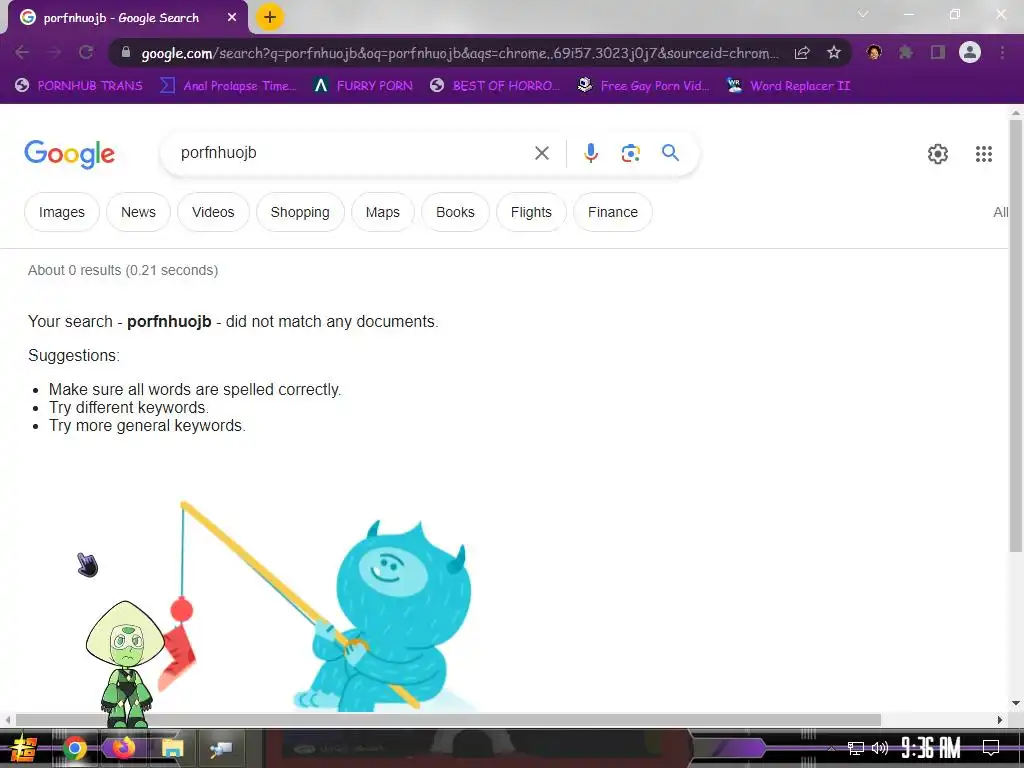Click 'Try different keywords.' suggestion text

129,408
